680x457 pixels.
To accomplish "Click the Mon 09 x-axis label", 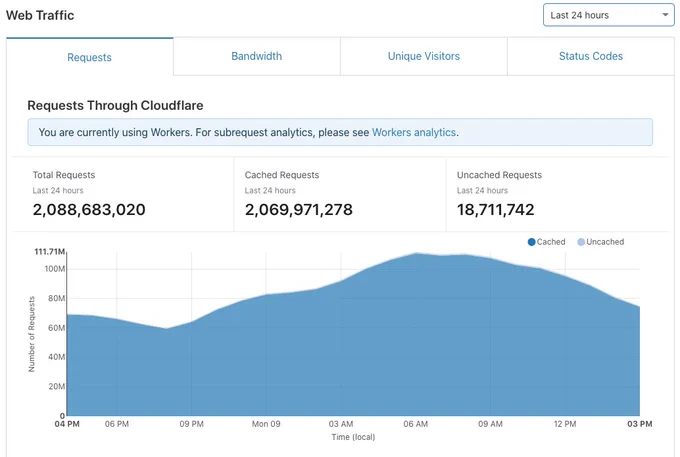I will (x=266, y=424).
